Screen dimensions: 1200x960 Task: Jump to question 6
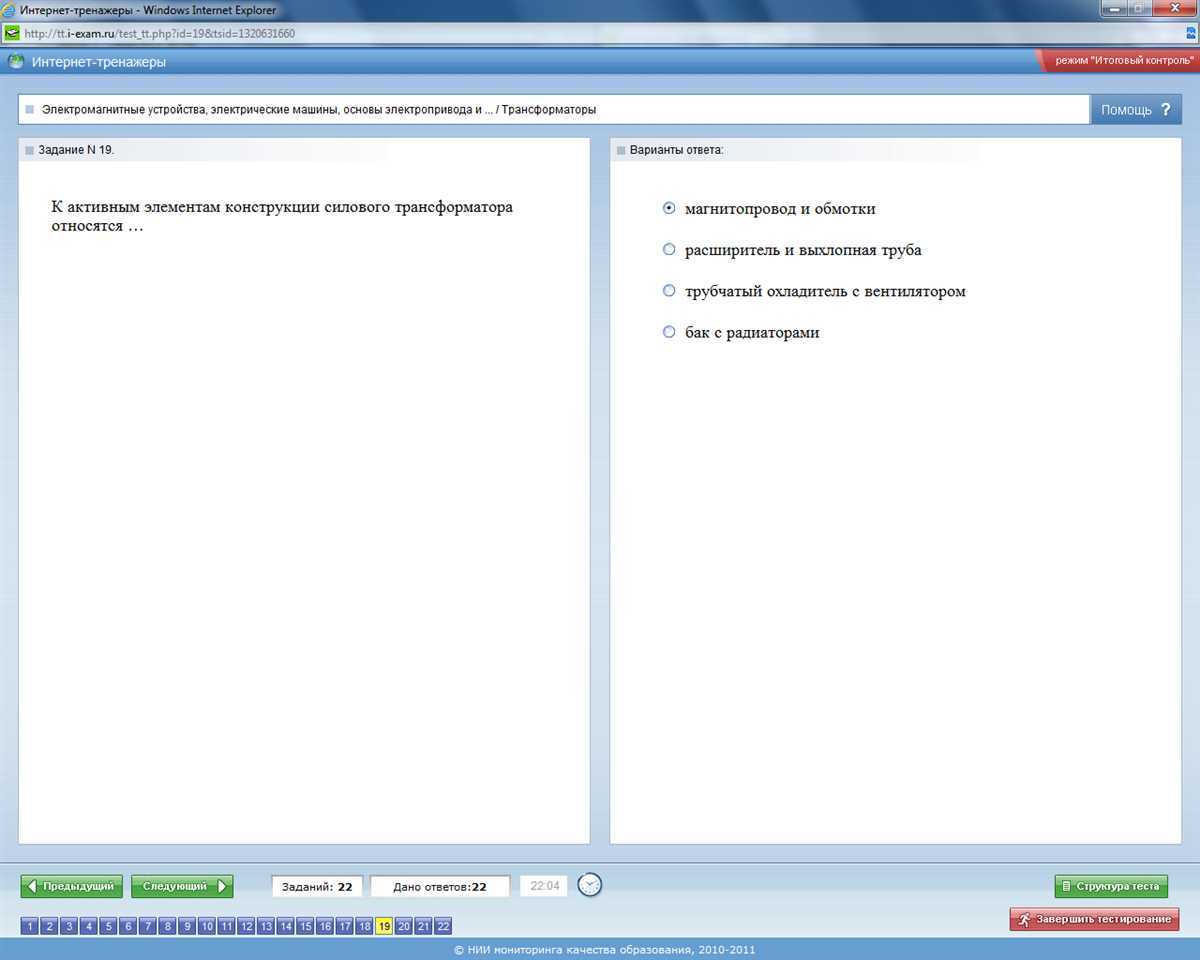(x=128, y=926)
